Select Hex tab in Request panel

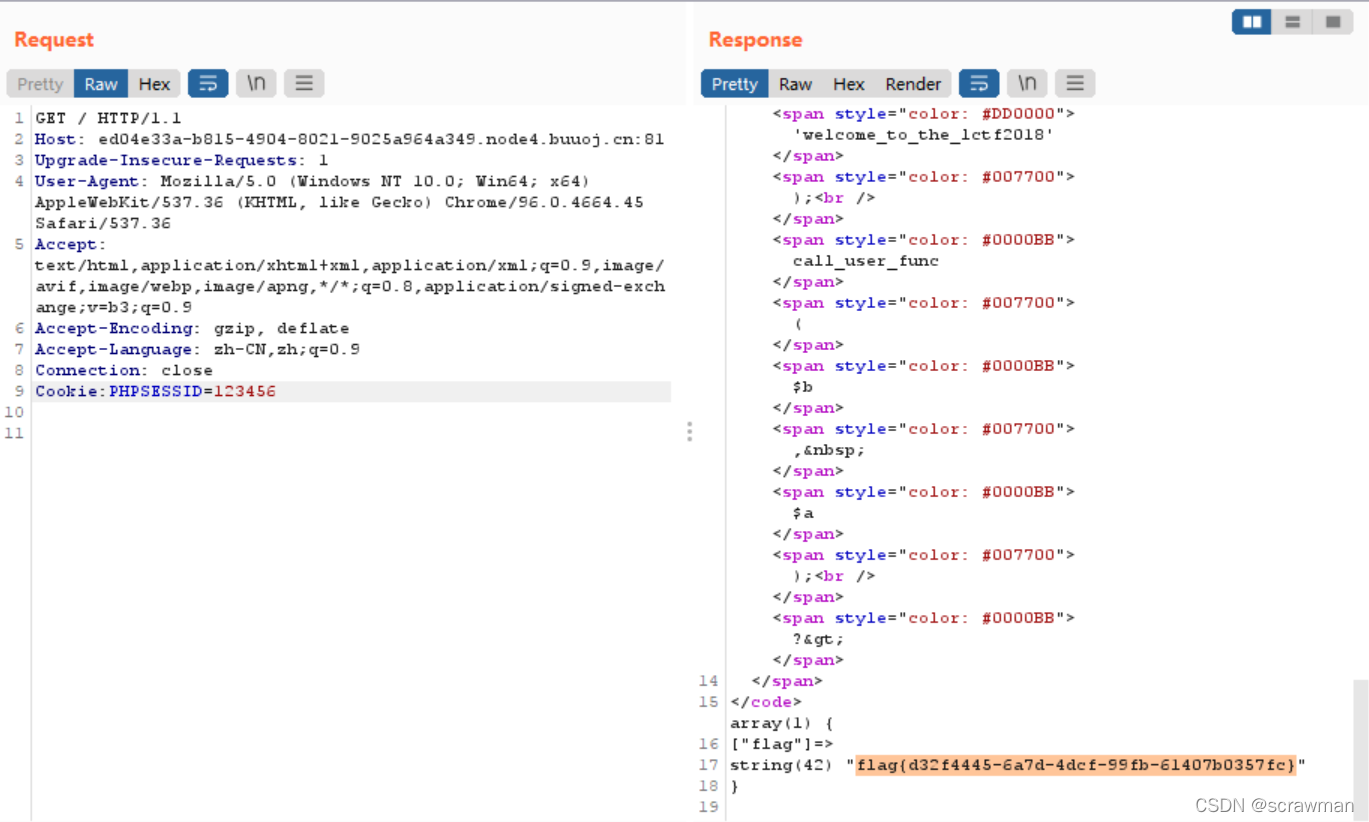click(x=154, y=84)
